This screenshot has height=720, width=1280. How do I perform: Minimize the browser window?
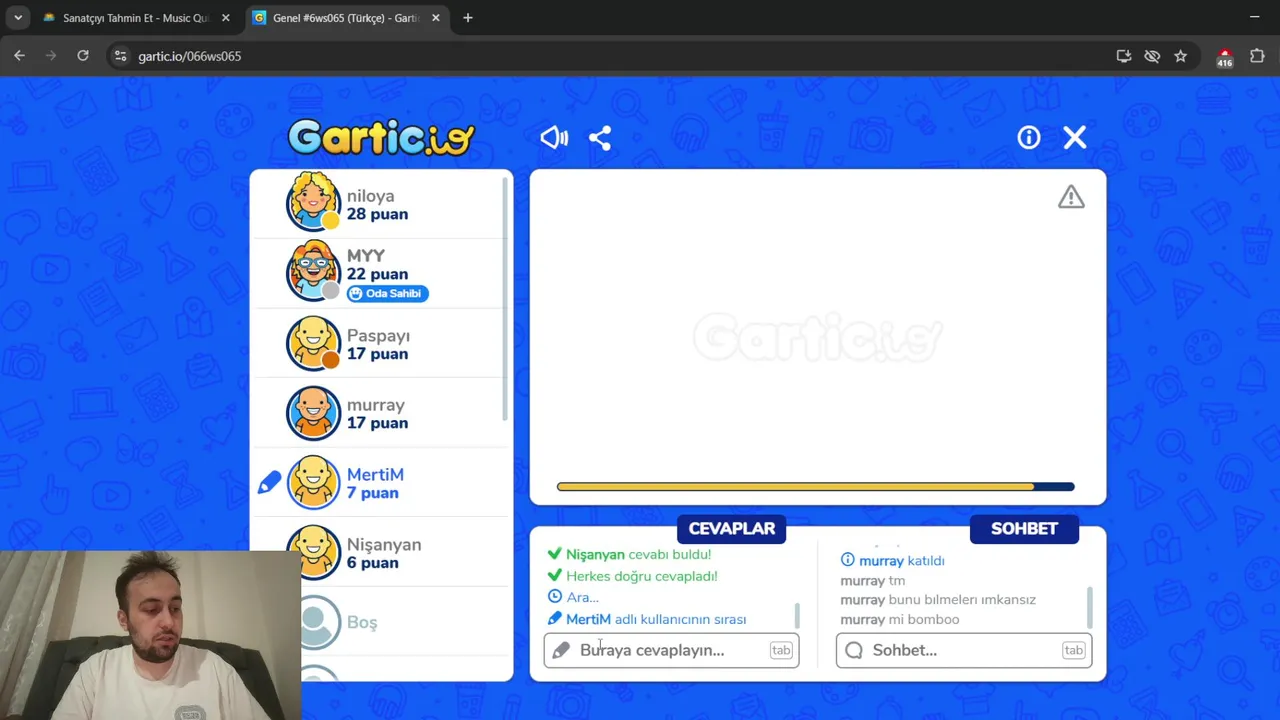click(1254, 17)
